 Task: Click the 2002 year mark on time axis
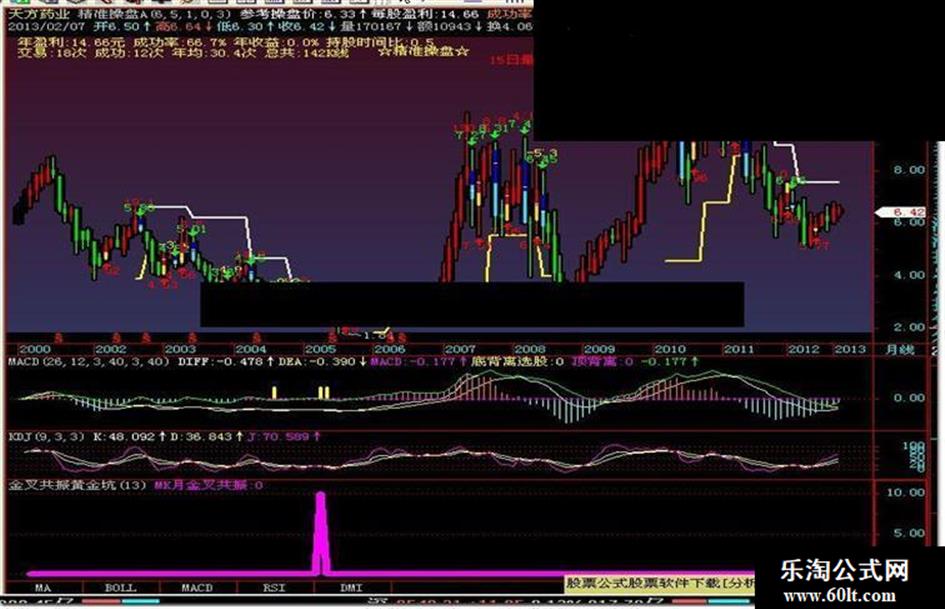pyautogui.click(x=111, y=349)
